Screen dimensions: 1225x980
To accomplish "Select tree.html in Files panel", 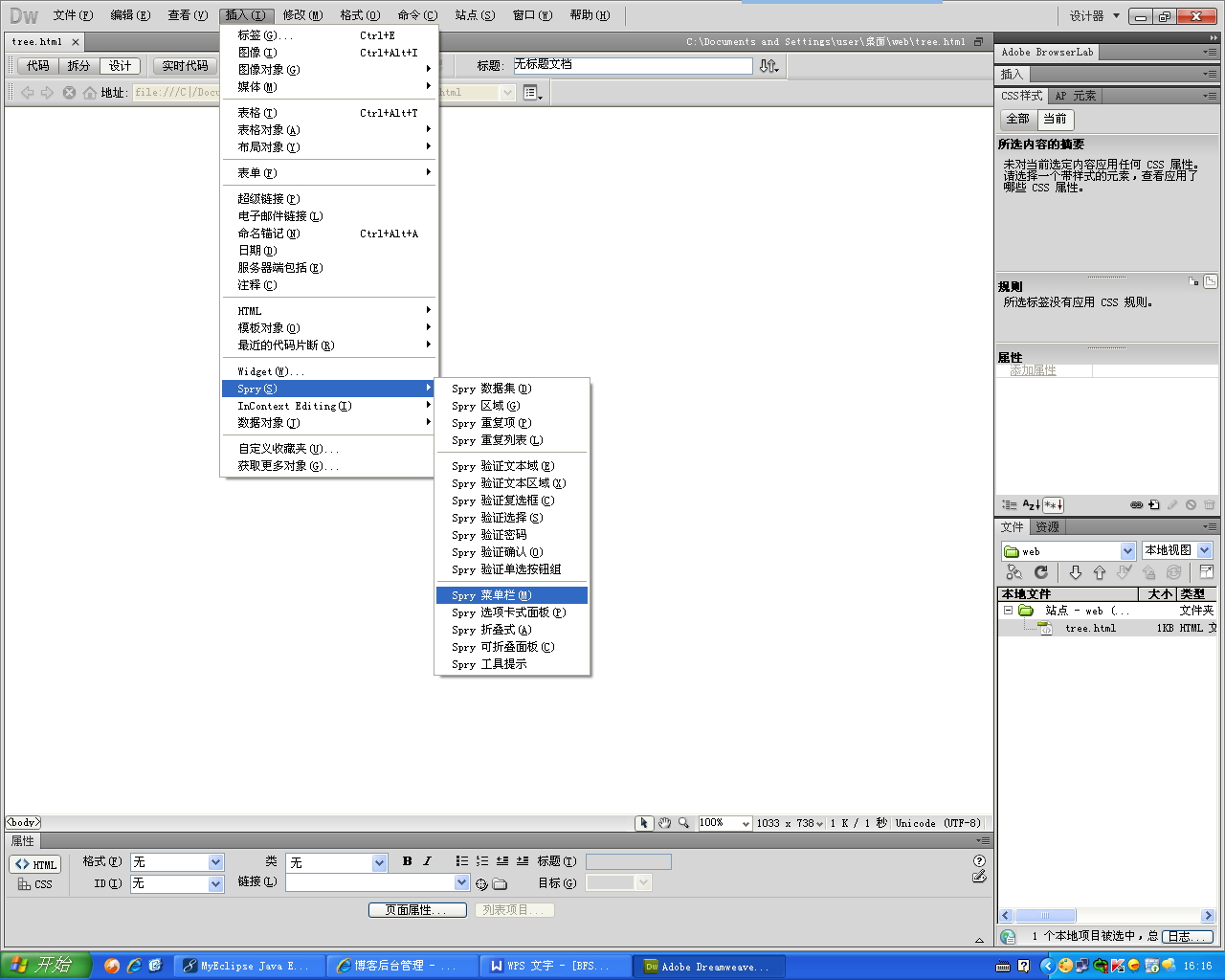I will click(1090, 629).
